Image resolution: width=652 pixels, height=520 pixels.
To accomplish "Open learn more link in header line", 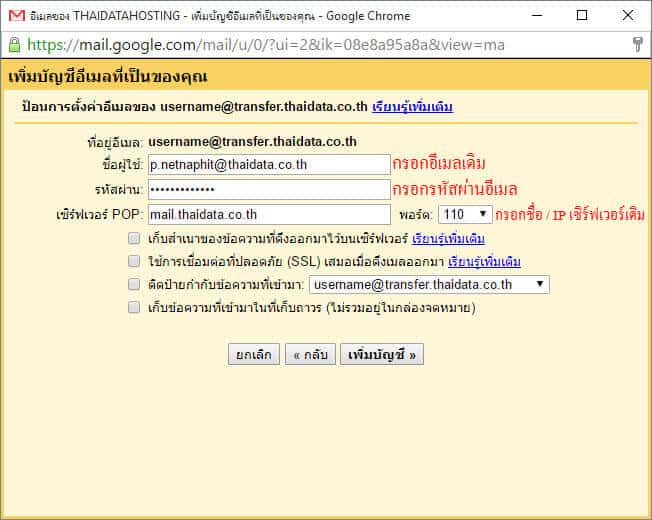I will click(412, 107).
